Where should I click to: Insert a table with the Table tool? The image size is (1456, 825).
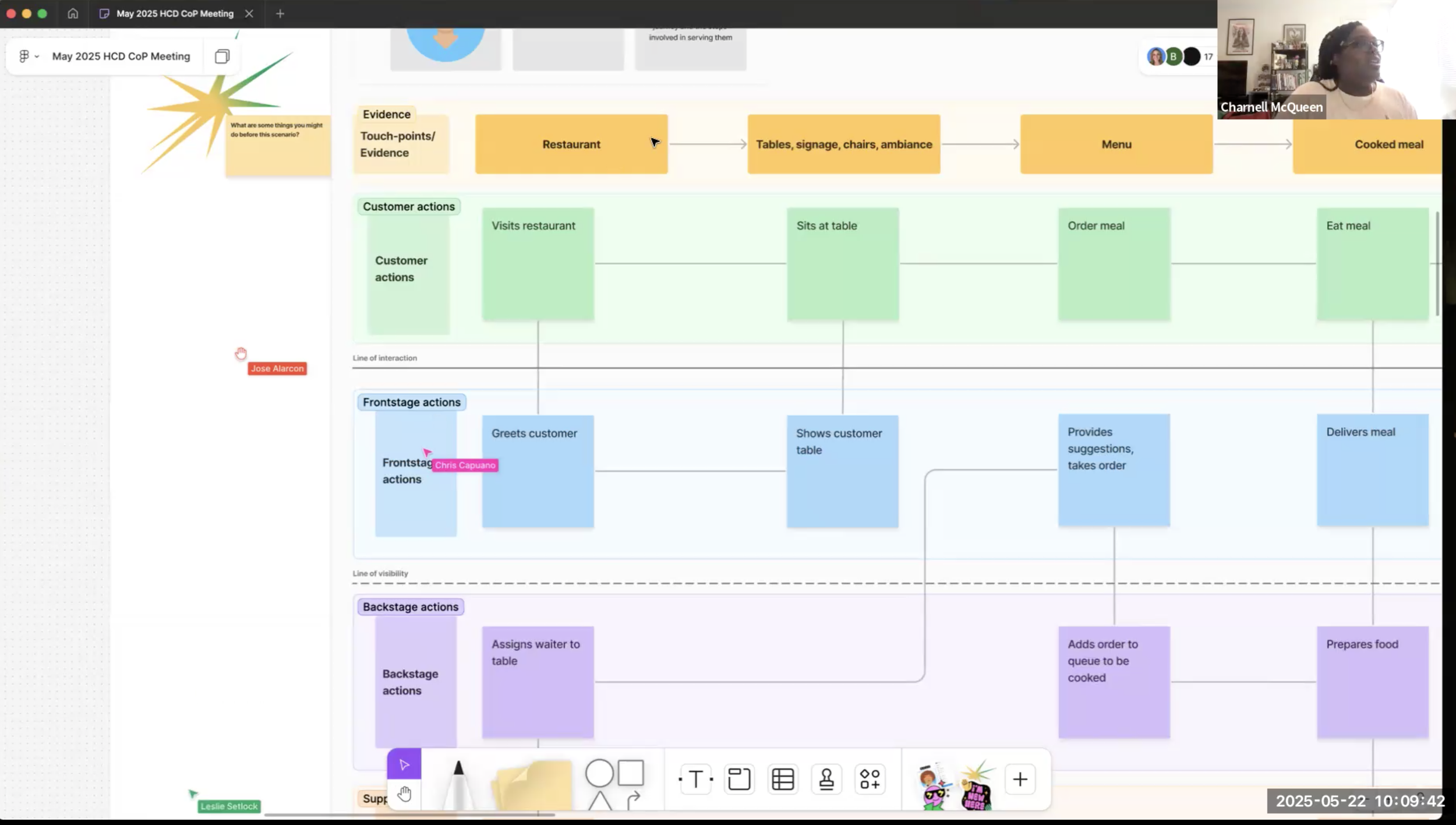[783, 779]
